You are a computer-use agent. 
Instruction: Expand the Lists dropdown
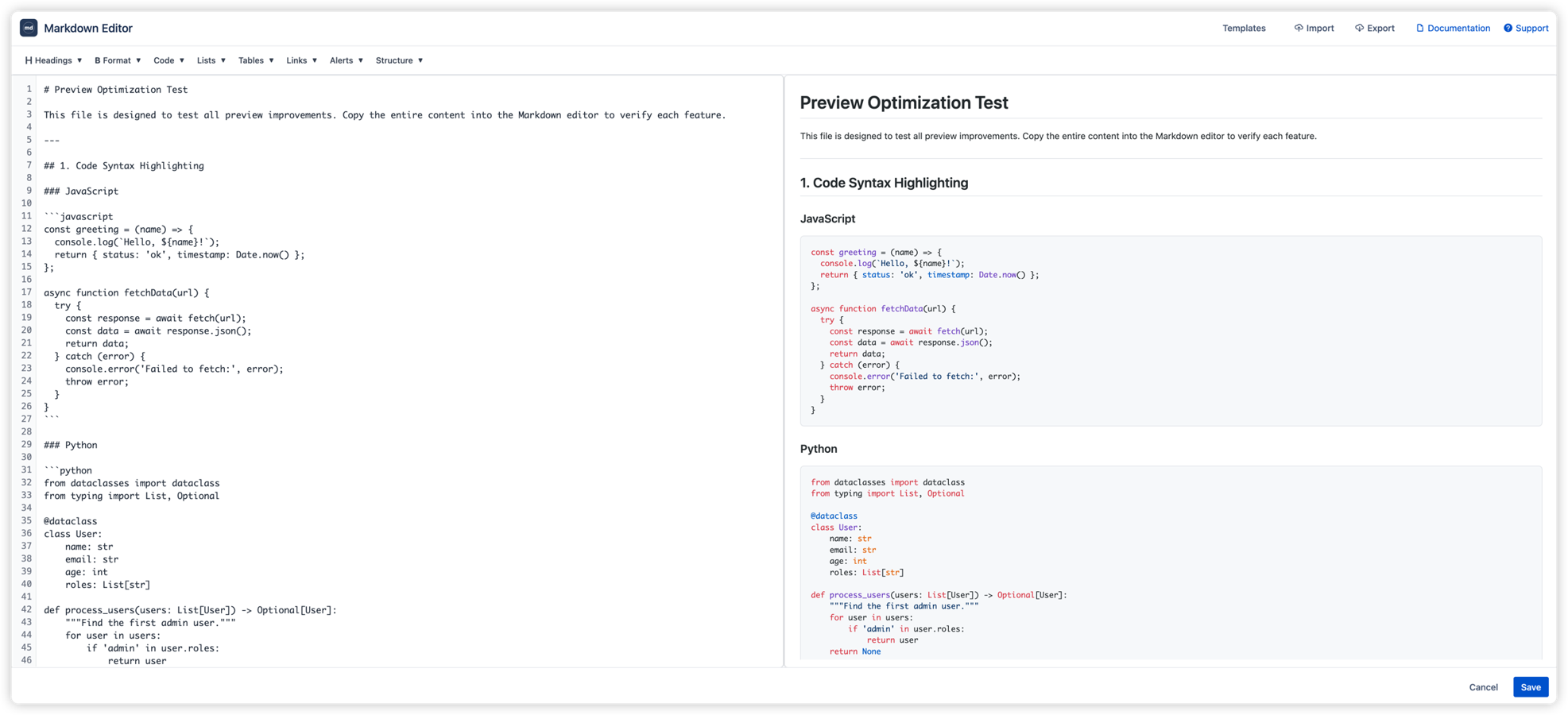[x=210, y=60]
